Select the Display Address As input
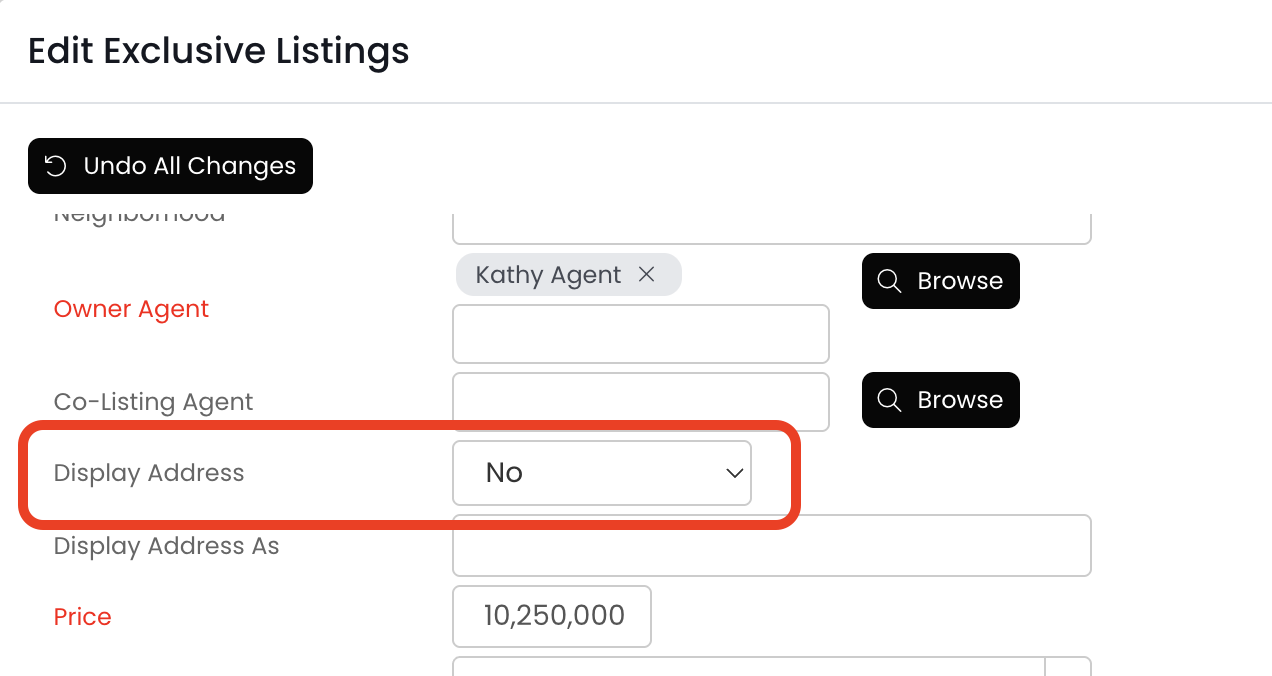This screenshot has width=1272, height=676. [770, 546]
